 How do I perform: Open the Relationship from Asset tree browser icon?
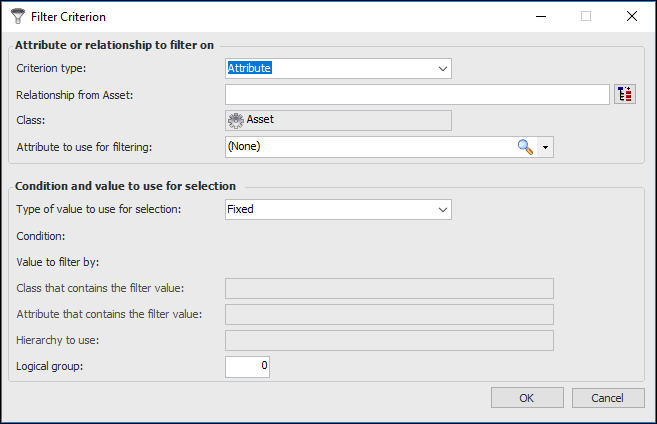[x=625, y=95]
